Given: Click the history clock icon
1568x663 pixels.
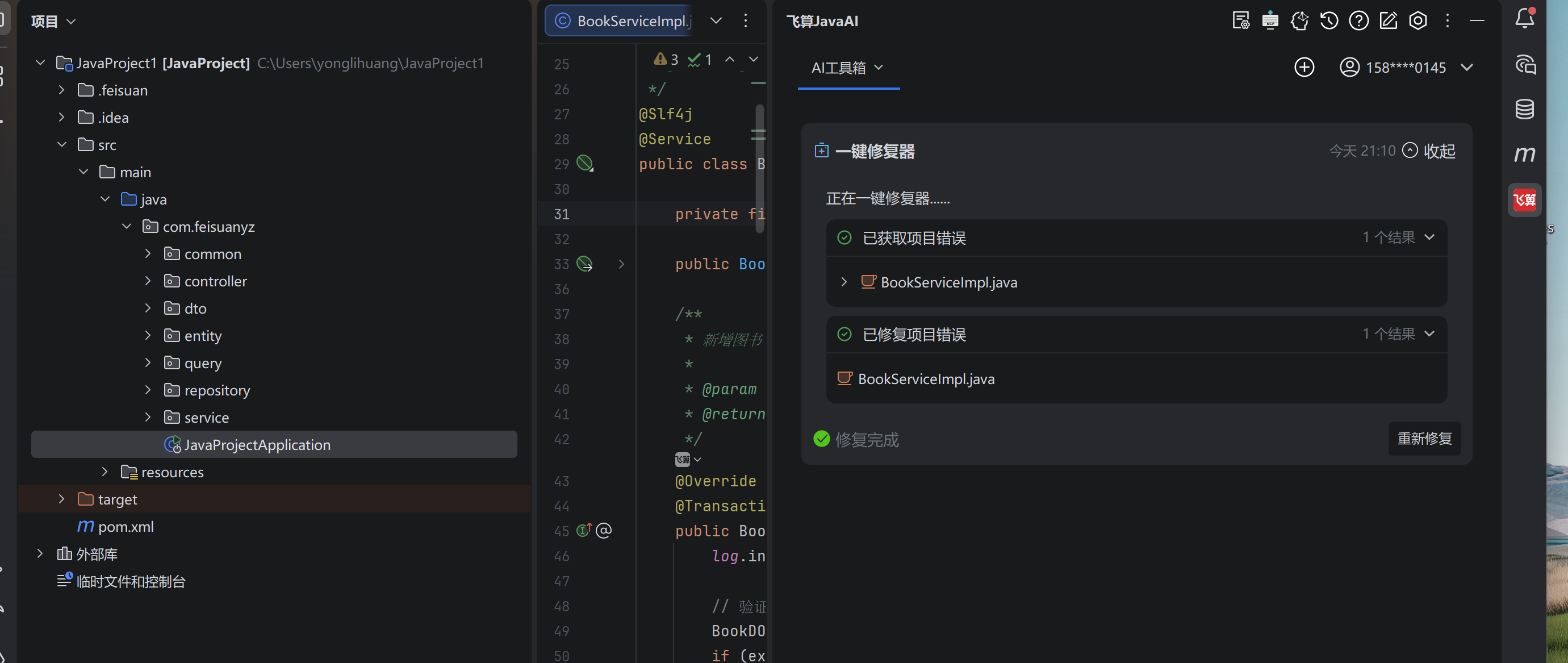Looking at the screenshot, I should (1329, 20).
